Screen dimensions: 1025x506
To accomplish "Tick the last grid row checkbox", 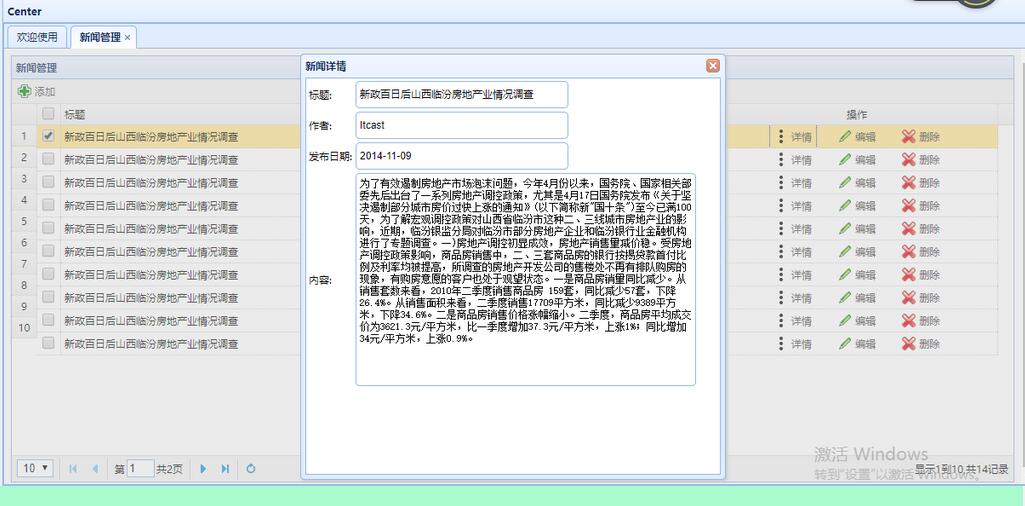I will click(48, 343).
